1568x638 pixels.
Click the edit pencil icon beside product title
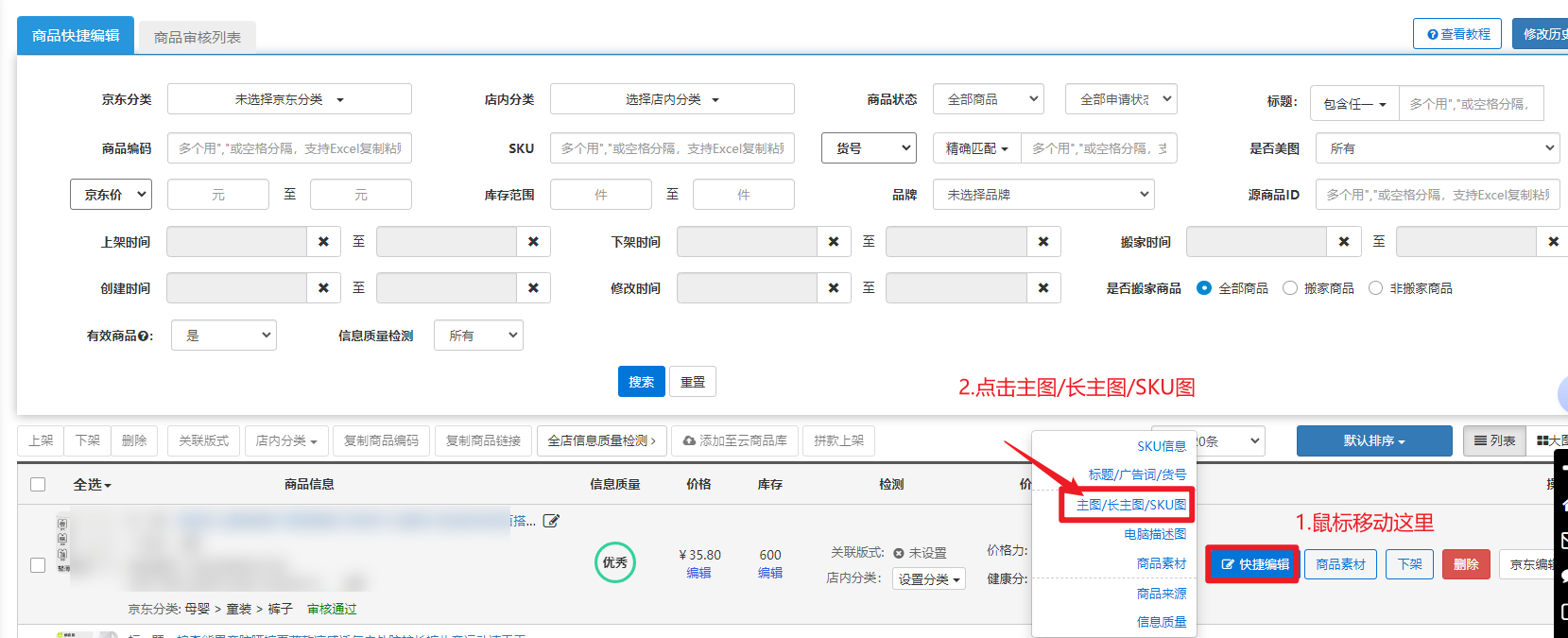click(x=551, y=521)
